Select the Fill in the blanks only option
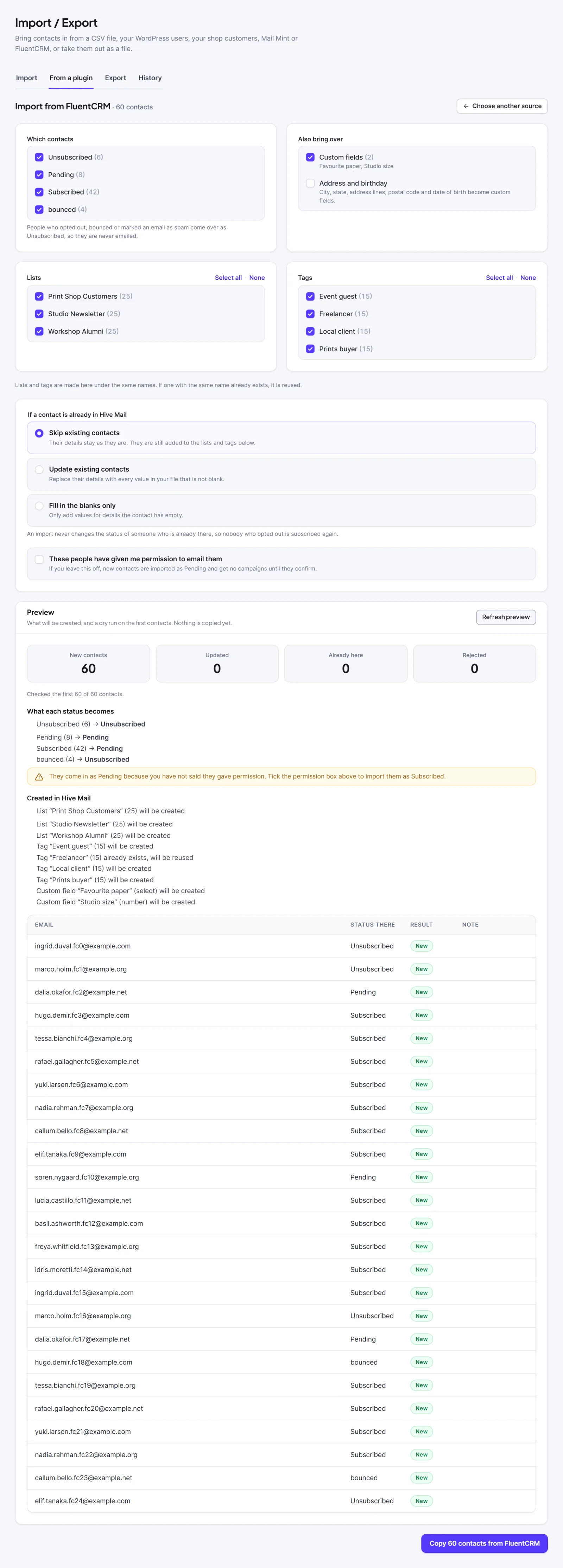 pos(281,510)
